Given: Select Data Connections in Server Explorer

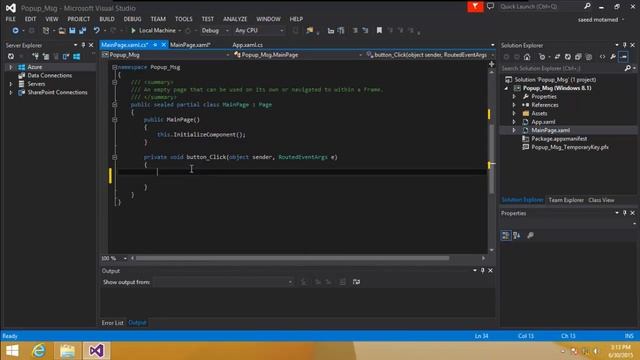Looking at the screenshot, I should [49, 76].
